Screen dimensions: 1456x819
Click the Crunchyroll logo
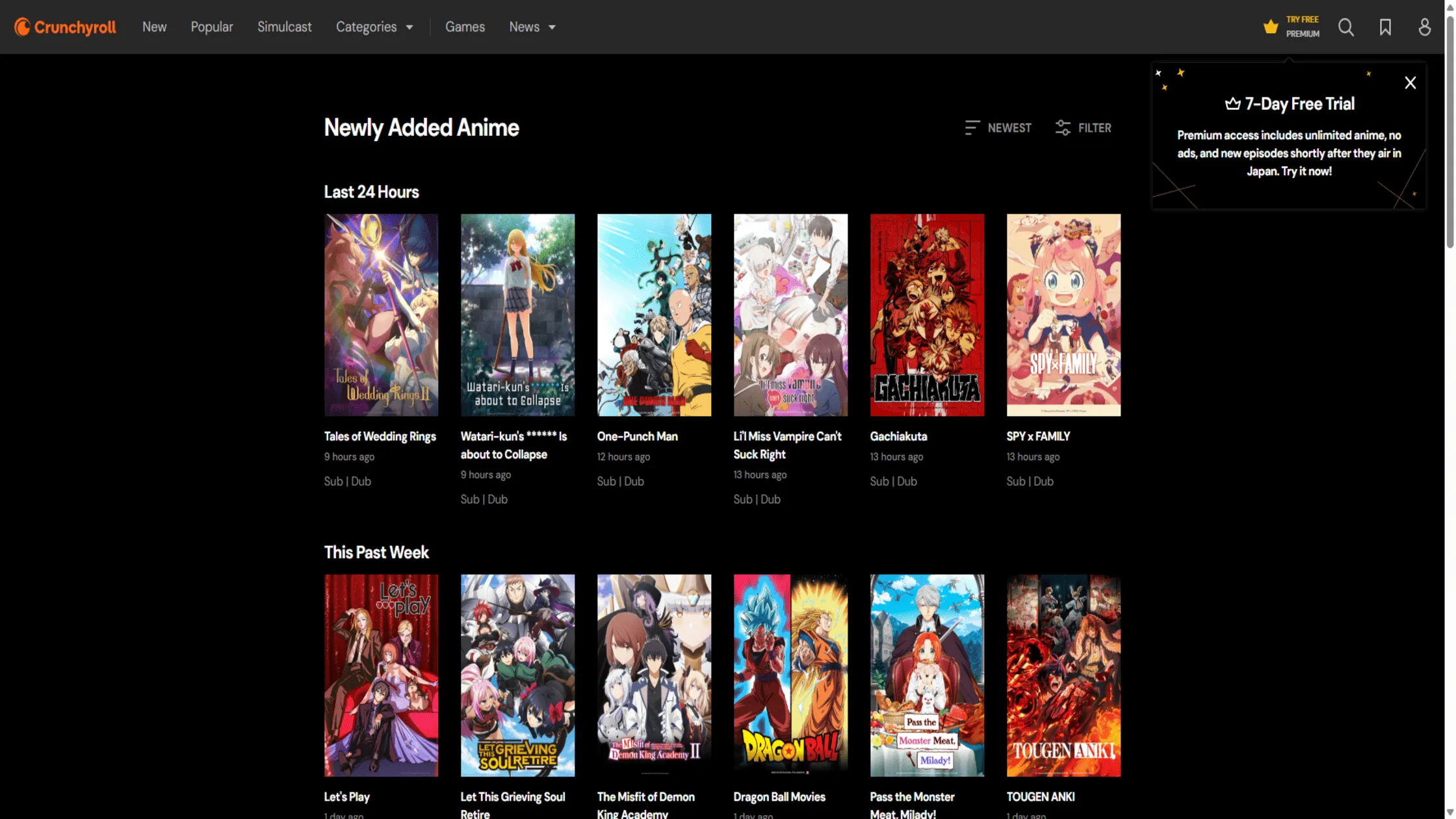click(x=64, y=27)
